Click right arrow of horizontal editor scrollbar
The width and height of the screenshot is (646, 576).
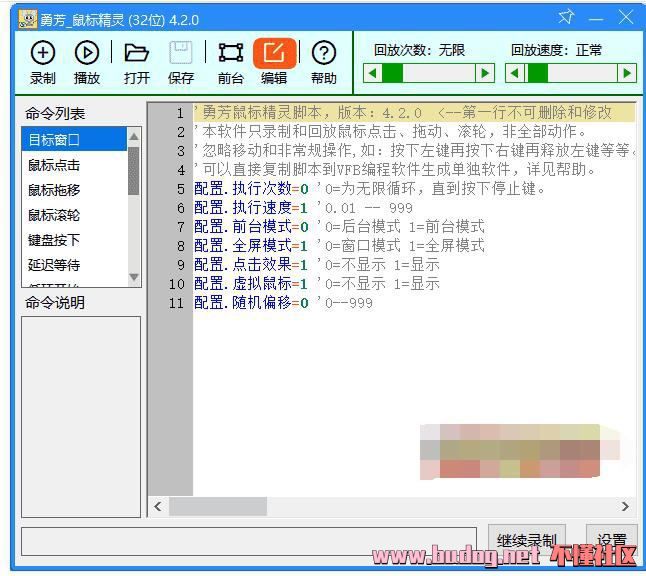[626, 507]
